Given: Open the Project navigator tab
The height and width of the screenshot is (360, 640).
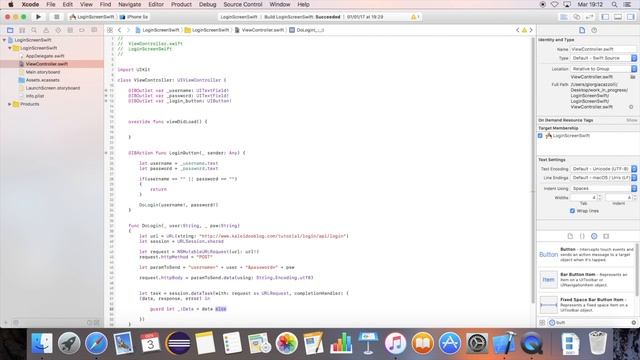Looking at the screenshot, I should pos(10,30).
